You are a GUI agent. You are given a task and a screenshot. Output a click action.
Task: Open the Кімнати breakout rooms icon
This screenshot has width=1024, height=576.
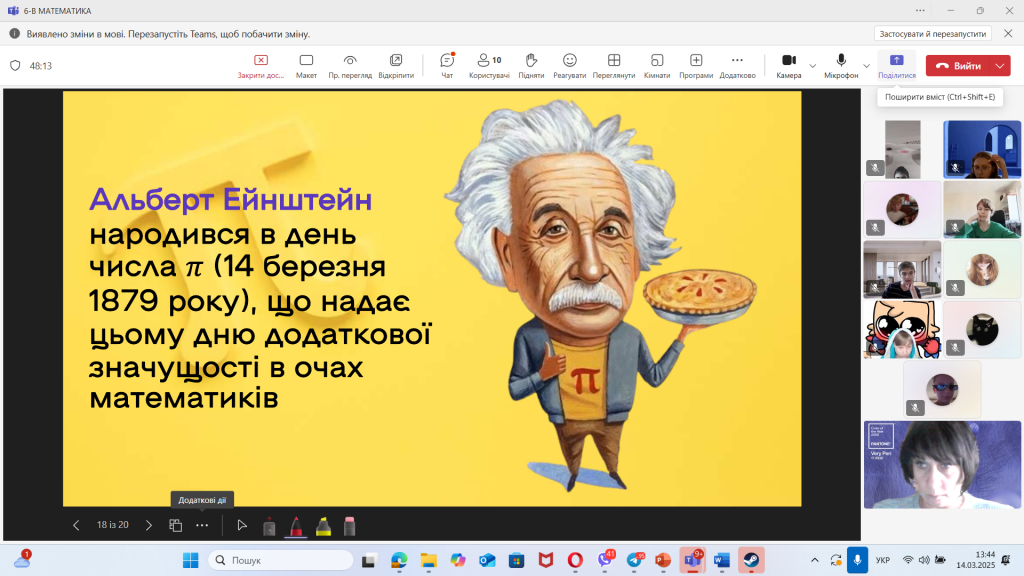(656, 62)
